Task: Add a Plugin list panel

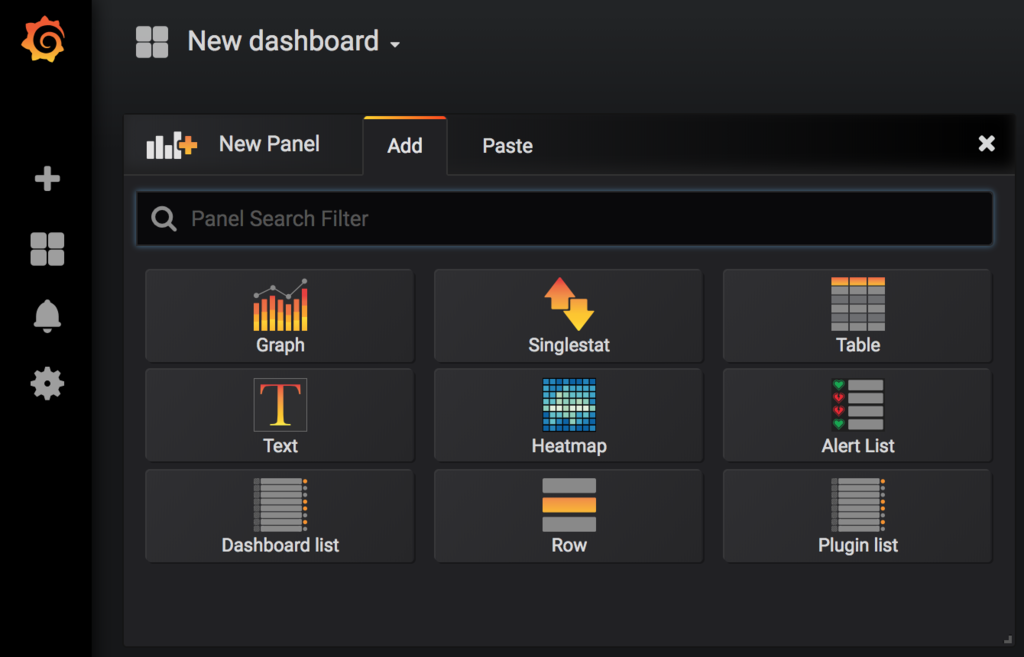Action: tap(857, 515)
